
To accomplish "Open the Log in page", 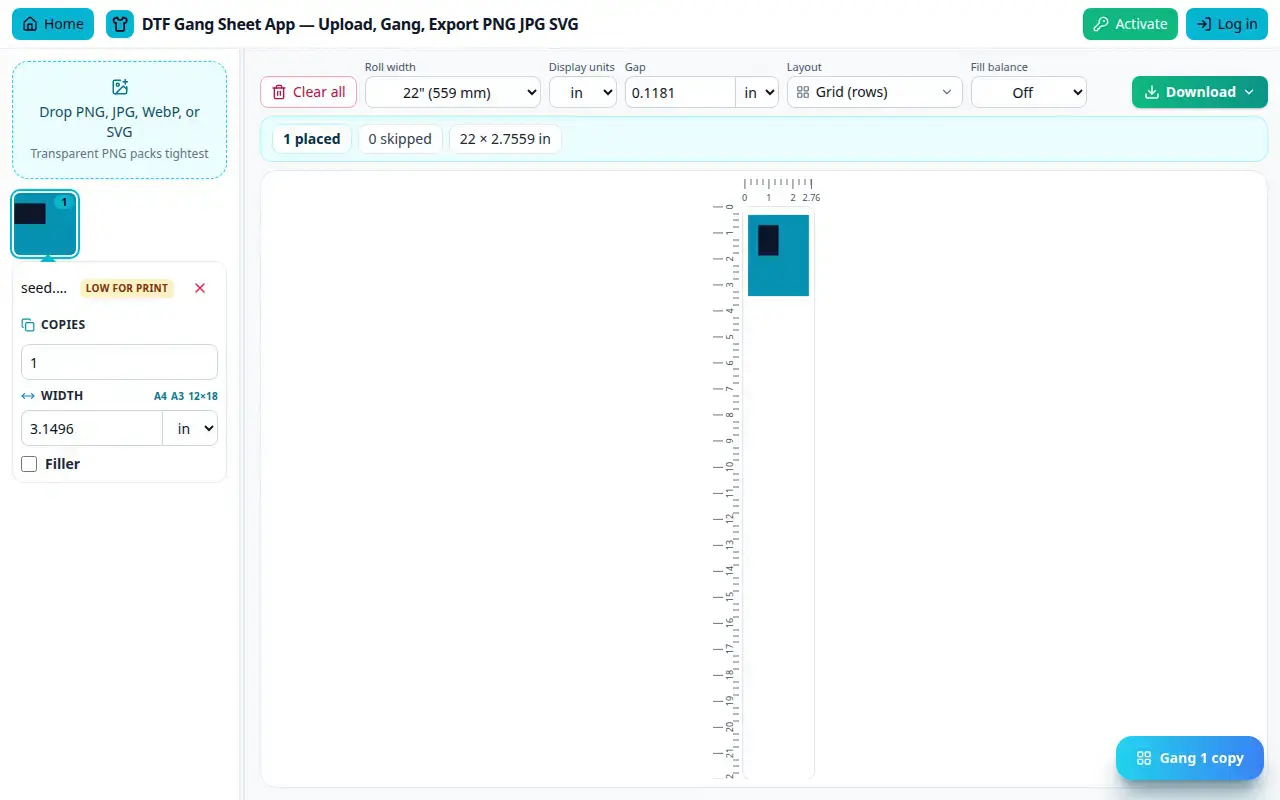I will click(1226, 24).
